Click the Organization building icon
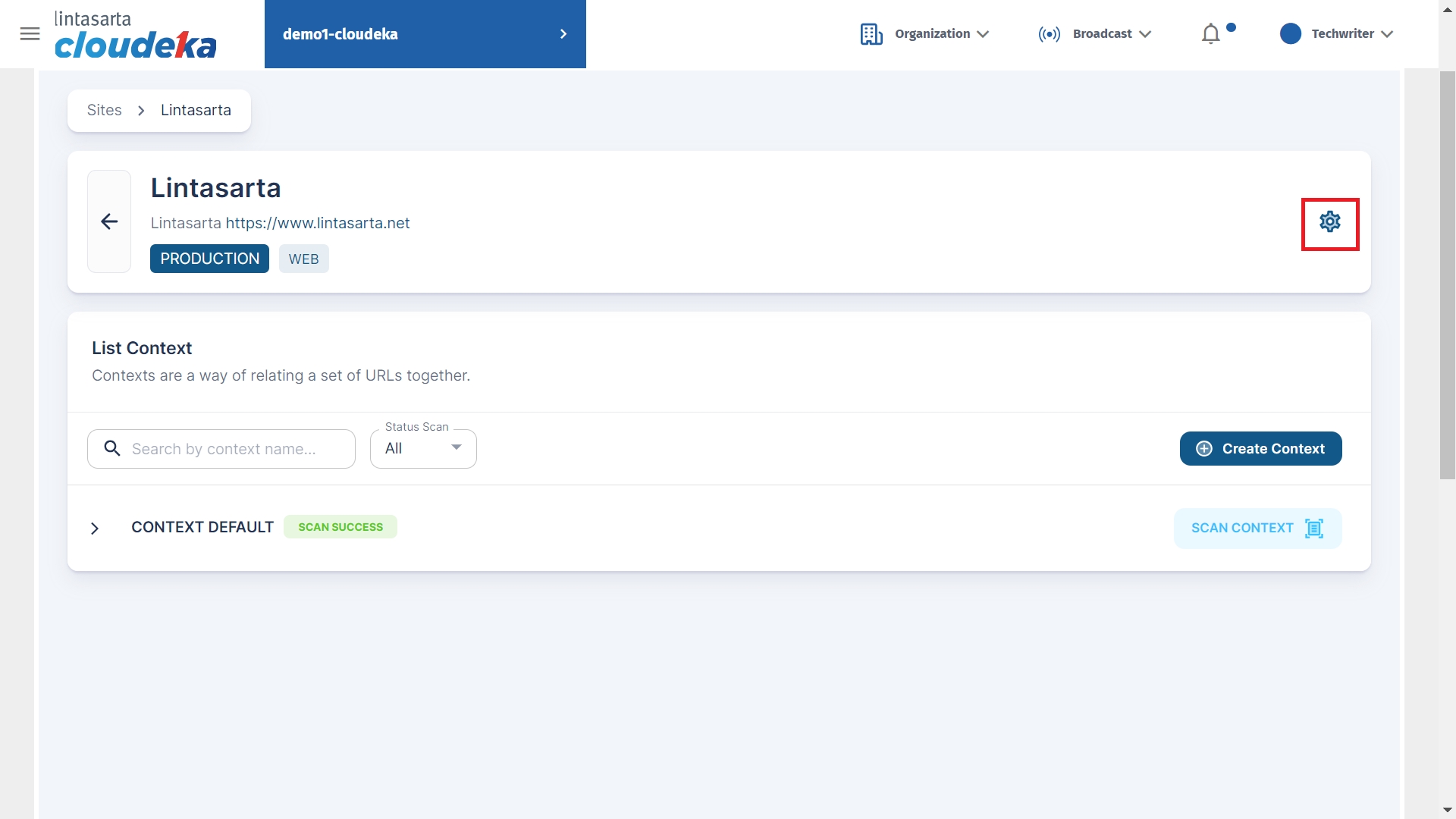Screen dimensions: 1456x819 (871, 34)
